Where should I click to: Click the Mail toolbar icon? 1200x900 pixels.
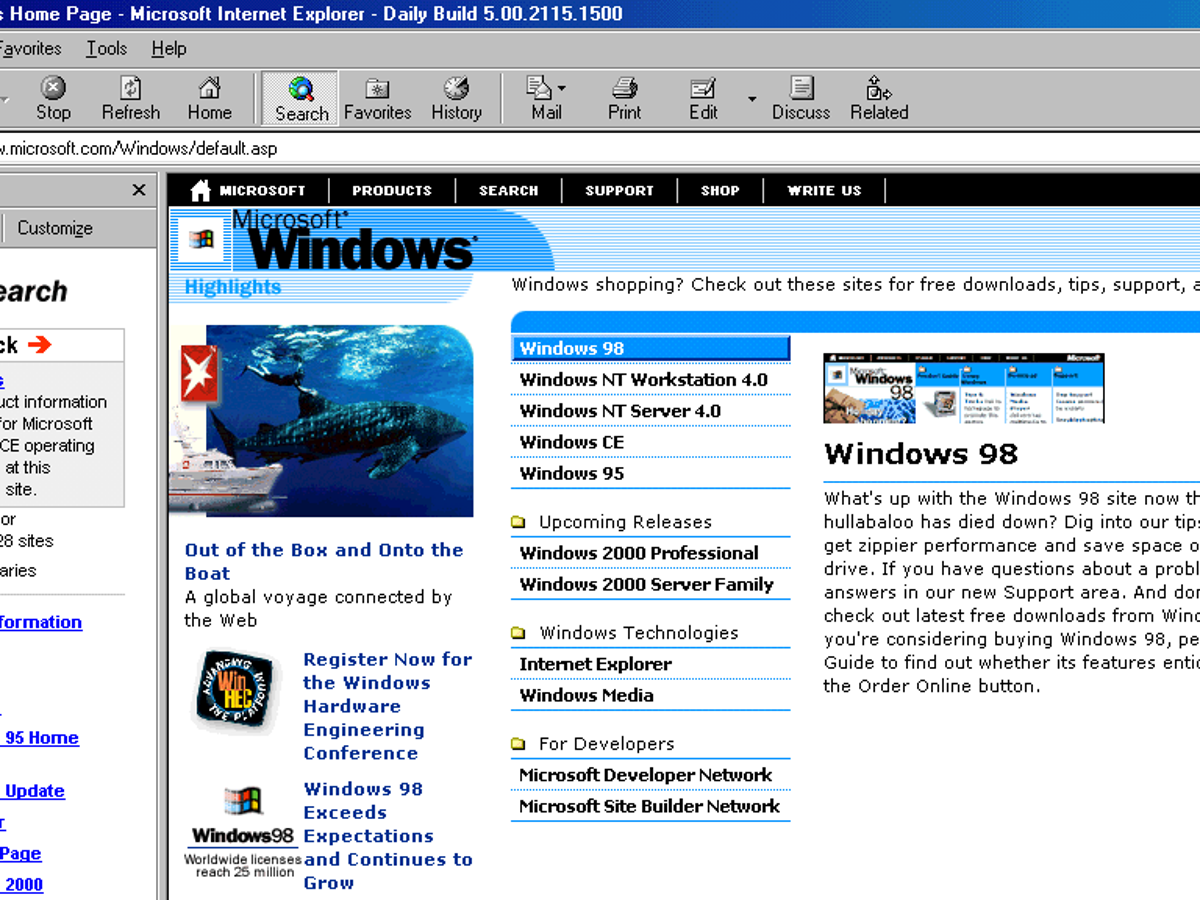(x=540, y=89)
